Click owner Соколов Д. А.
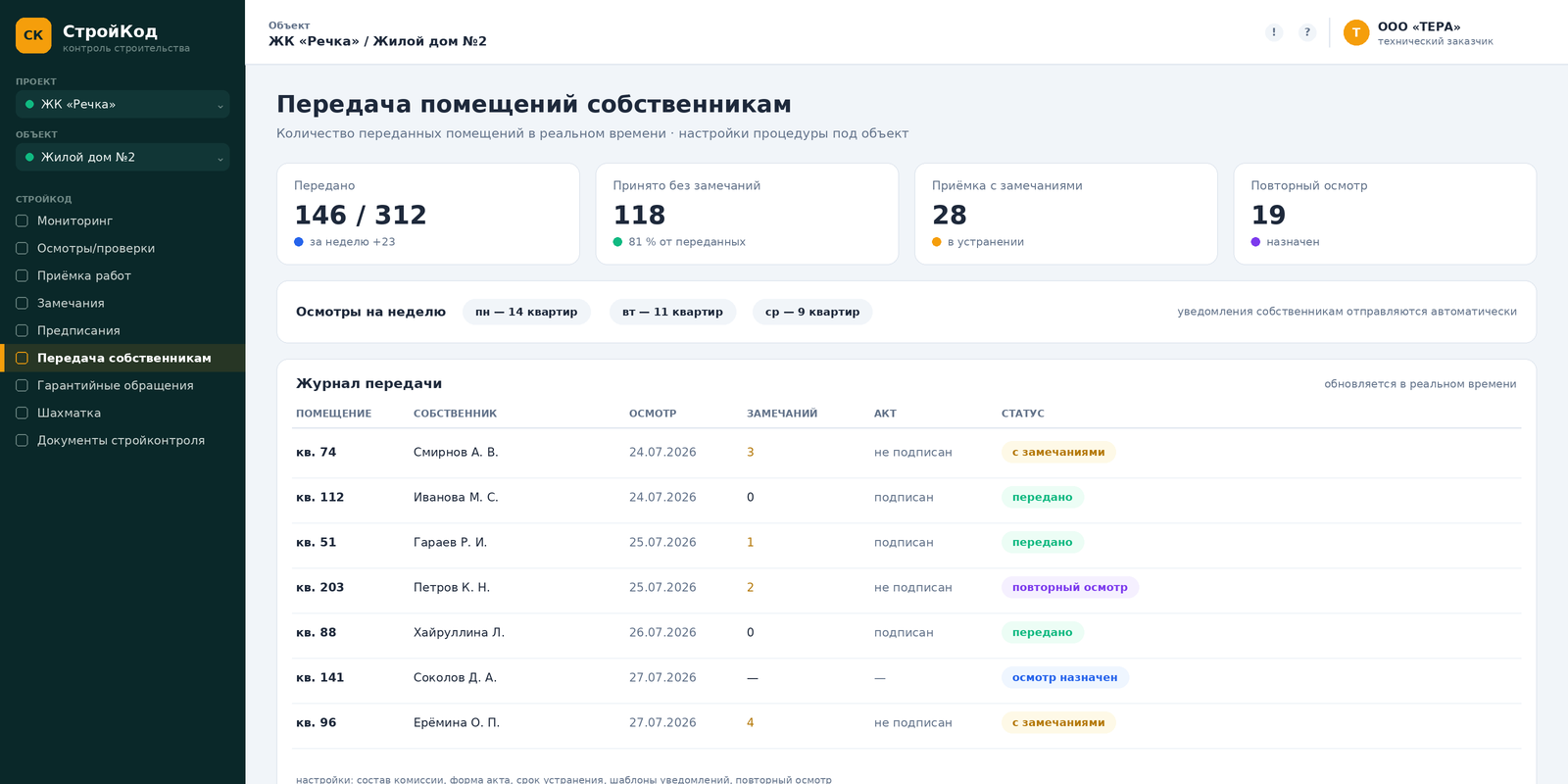This screenshot has height=784, width=1568. [455, 677]
